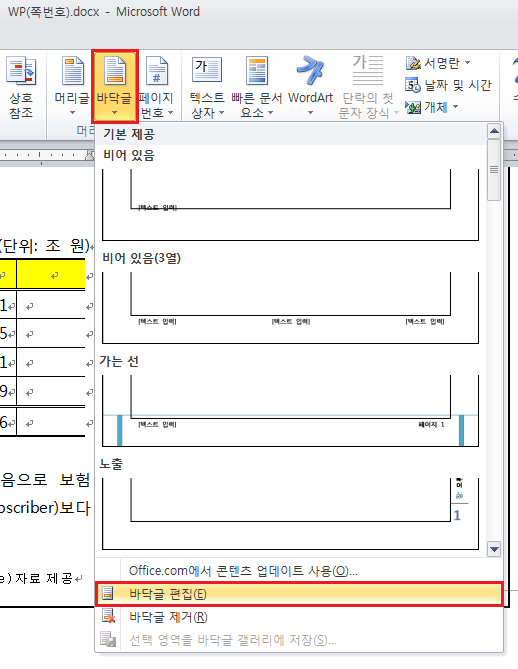Click the 자료 제공 text in document

pyautogui.click(x=44, y=579)
